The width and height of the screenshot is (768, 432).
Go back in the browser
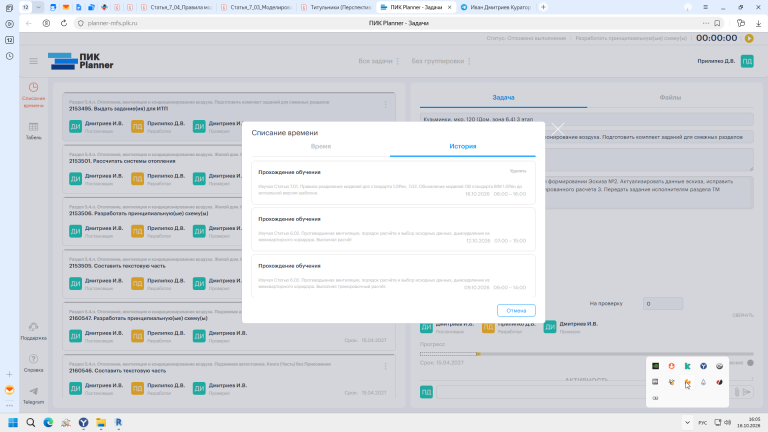[28, 23]
